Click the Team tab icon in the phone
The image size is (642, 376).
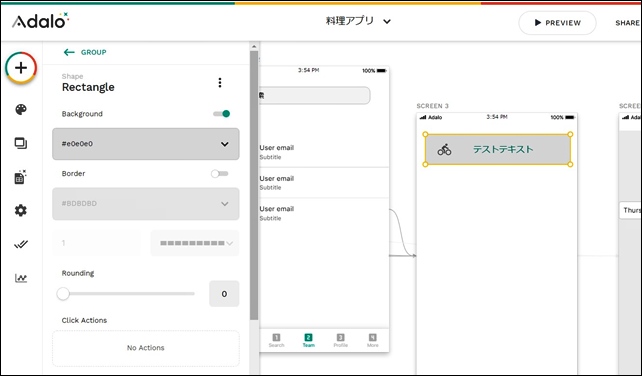point(308,337)
